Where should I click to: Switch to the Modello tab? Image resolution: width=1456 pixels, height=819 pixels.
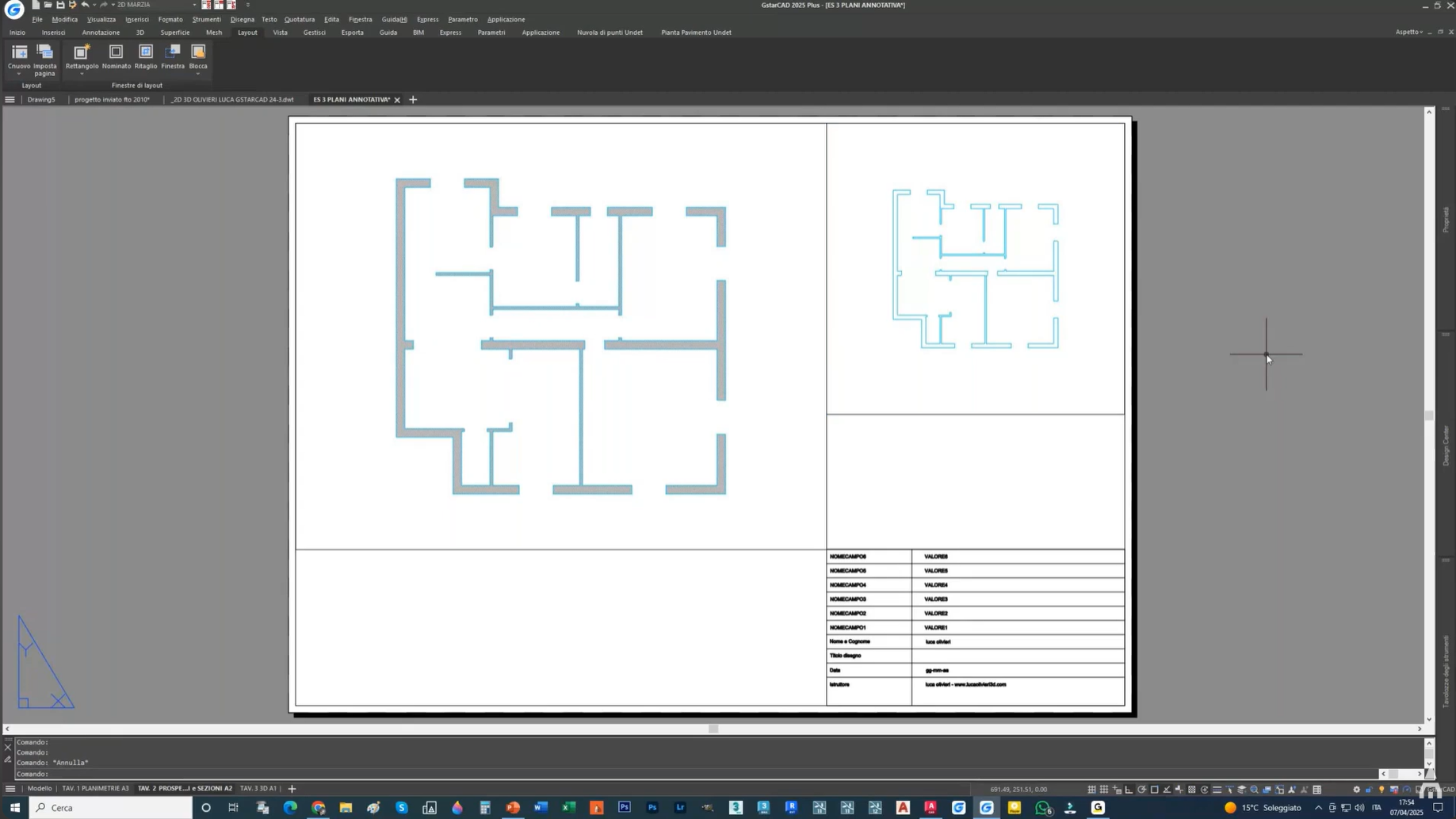coord(40,789)
